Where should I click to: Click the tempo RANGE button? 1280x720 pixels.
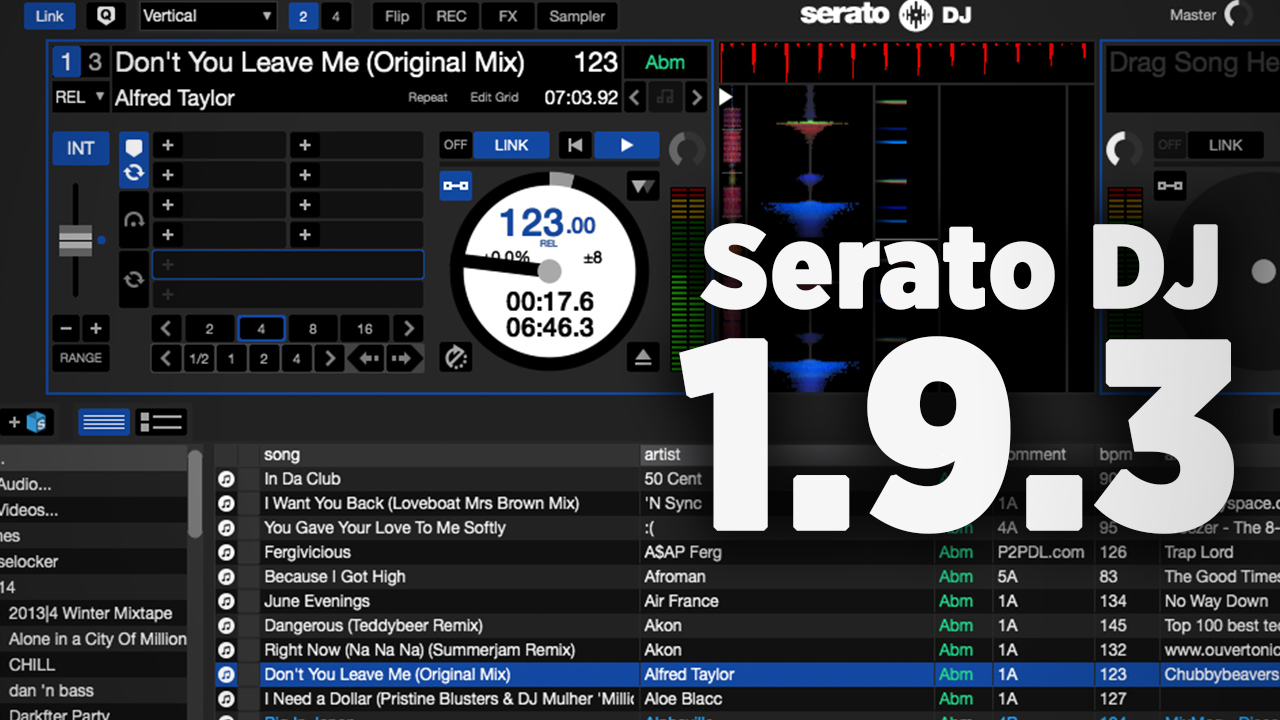point(81,358)
